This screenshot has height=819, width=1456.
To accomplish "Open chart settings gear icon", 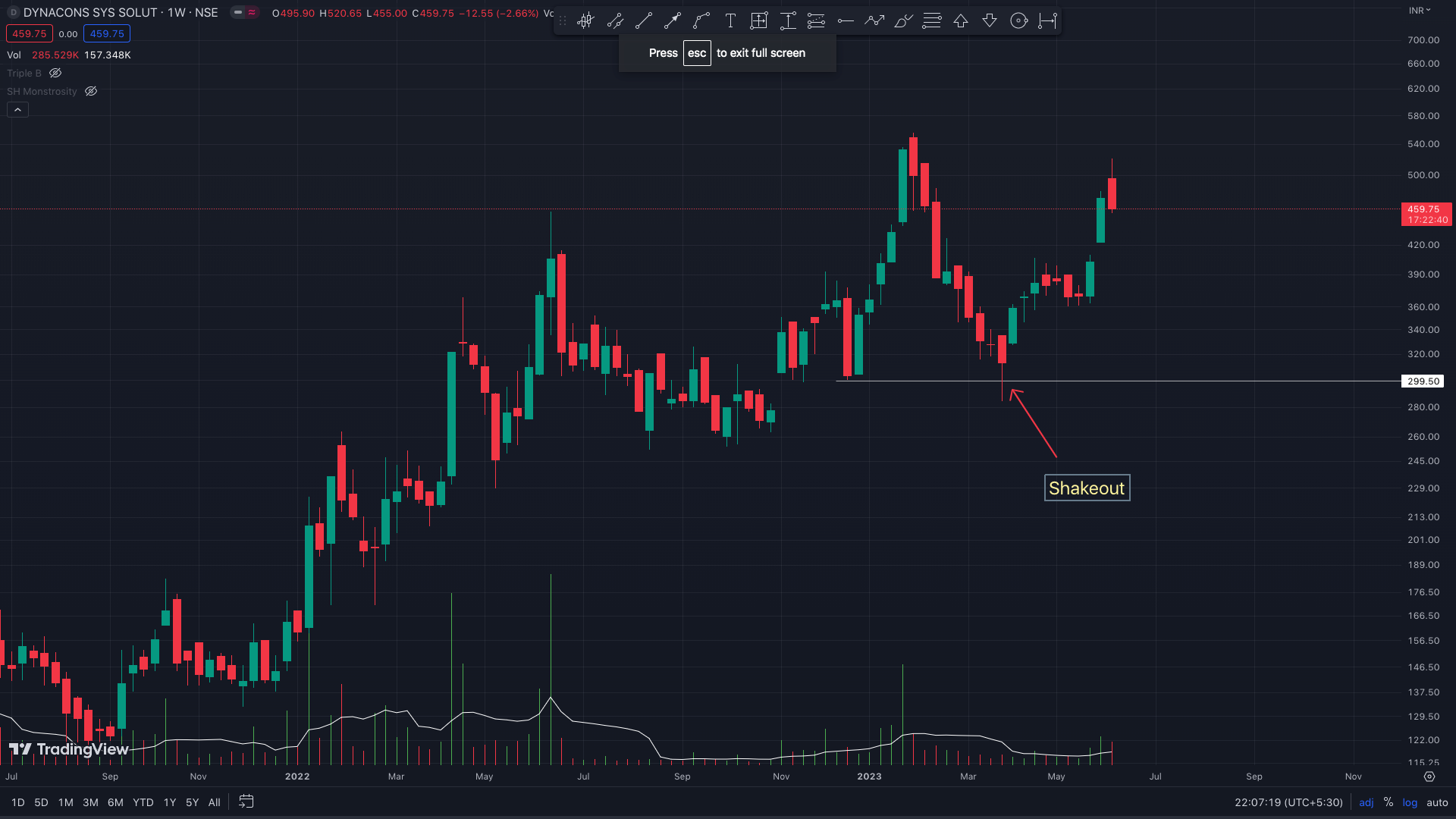I will [1429, 777].
